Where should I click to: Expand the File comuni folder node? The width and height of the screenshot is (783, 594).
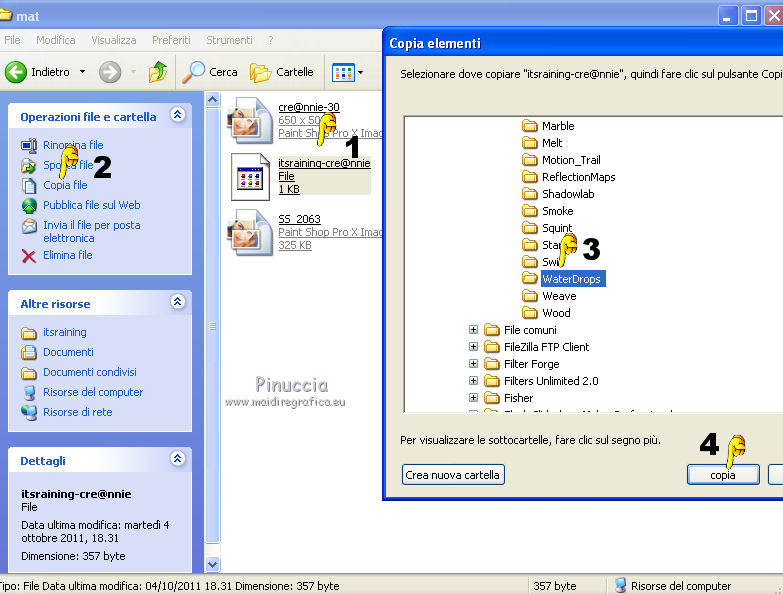coord(473,329)
